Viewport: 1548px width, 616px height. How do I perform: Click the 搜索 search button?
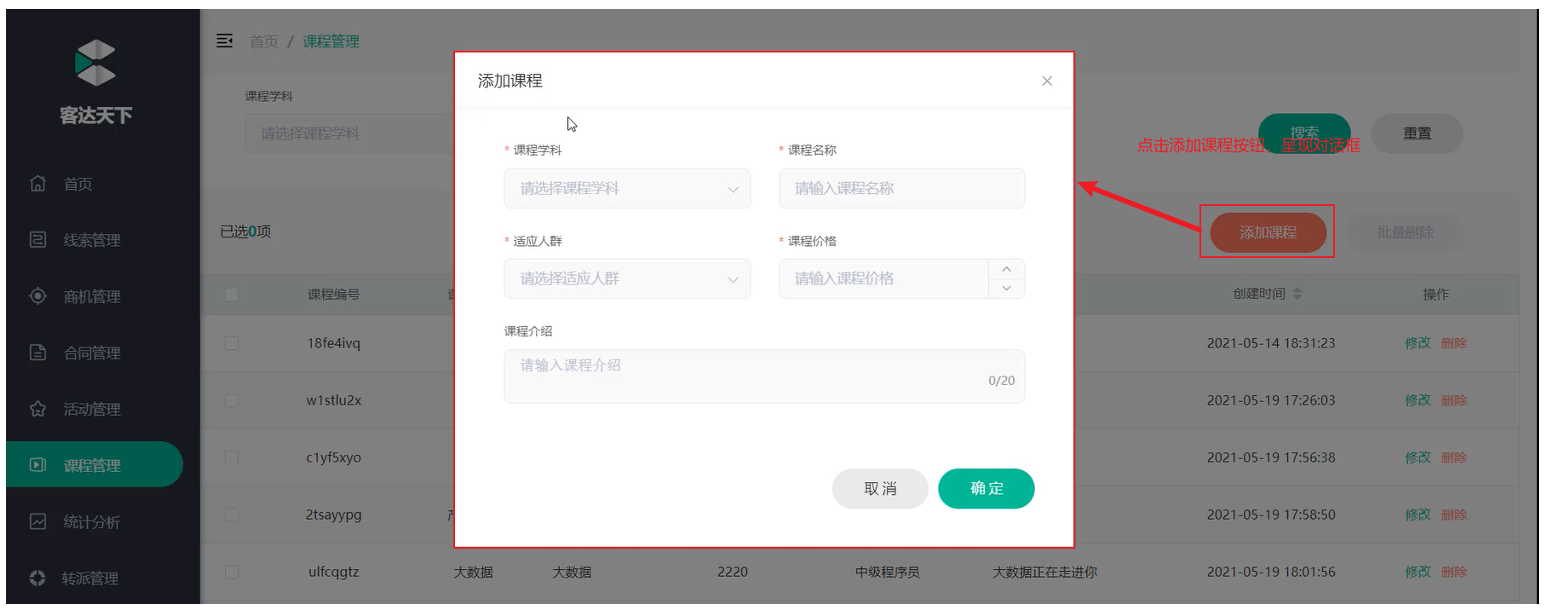pos(1304,133)
